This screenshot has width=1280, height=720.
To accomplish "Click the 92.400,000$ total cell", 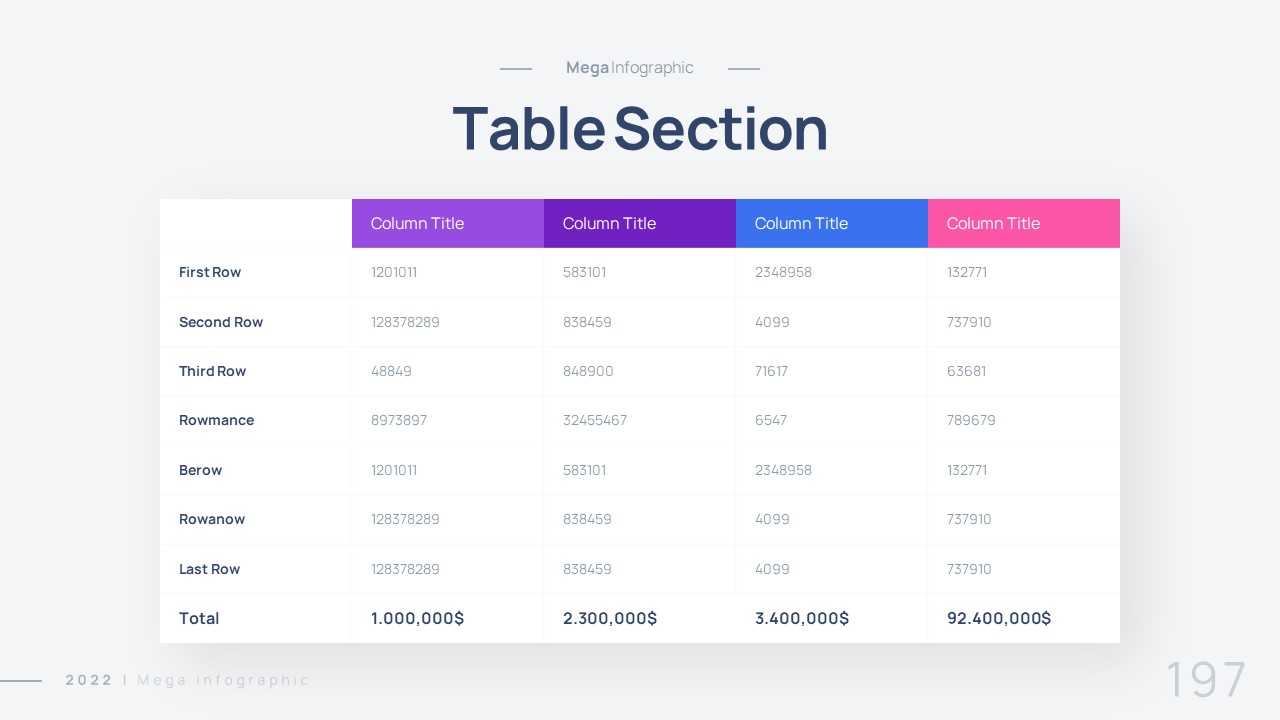I will 999,618.
